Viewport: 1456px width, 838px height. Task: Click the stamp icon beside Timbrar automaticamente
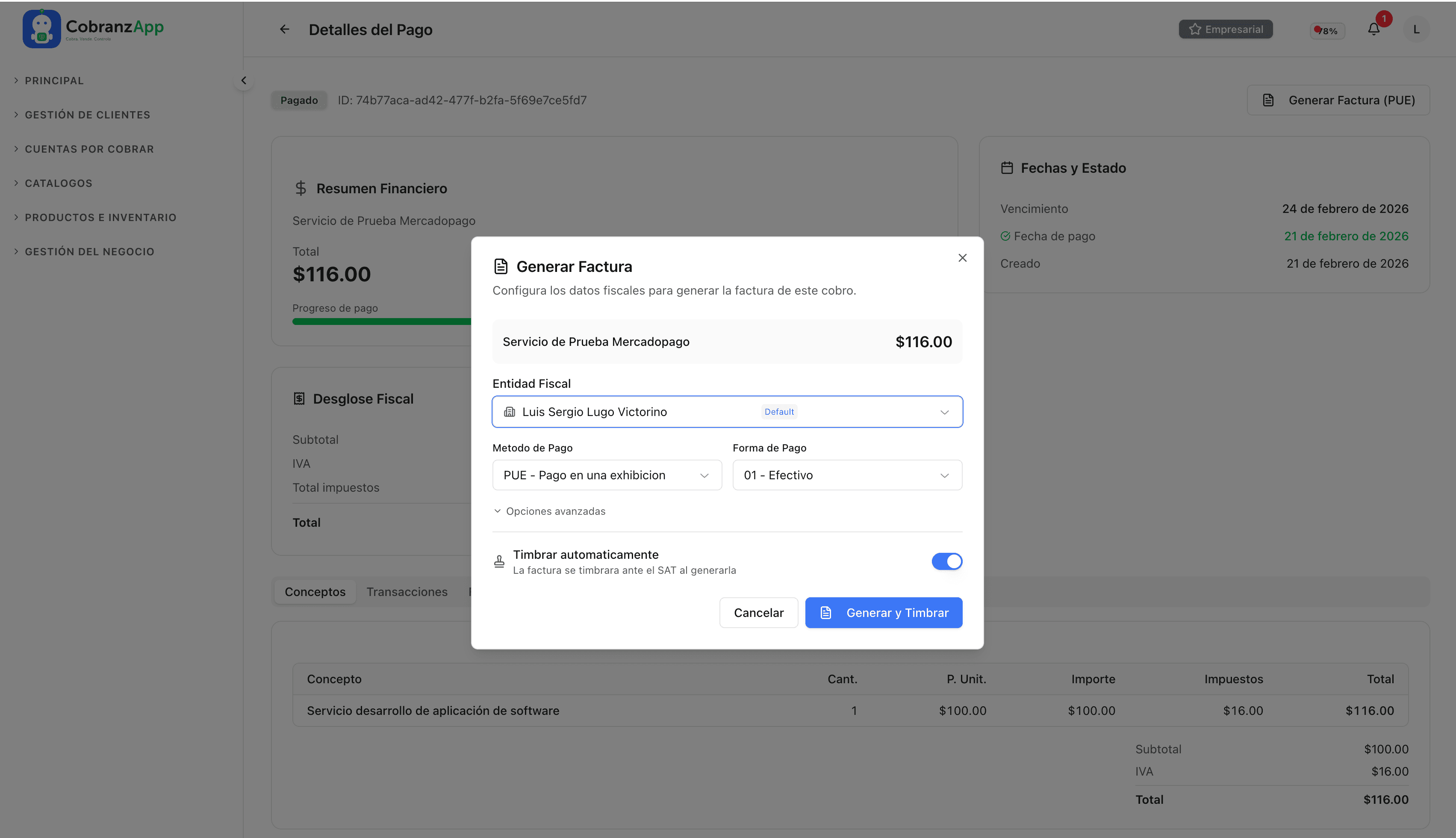[x=499, y=561]
